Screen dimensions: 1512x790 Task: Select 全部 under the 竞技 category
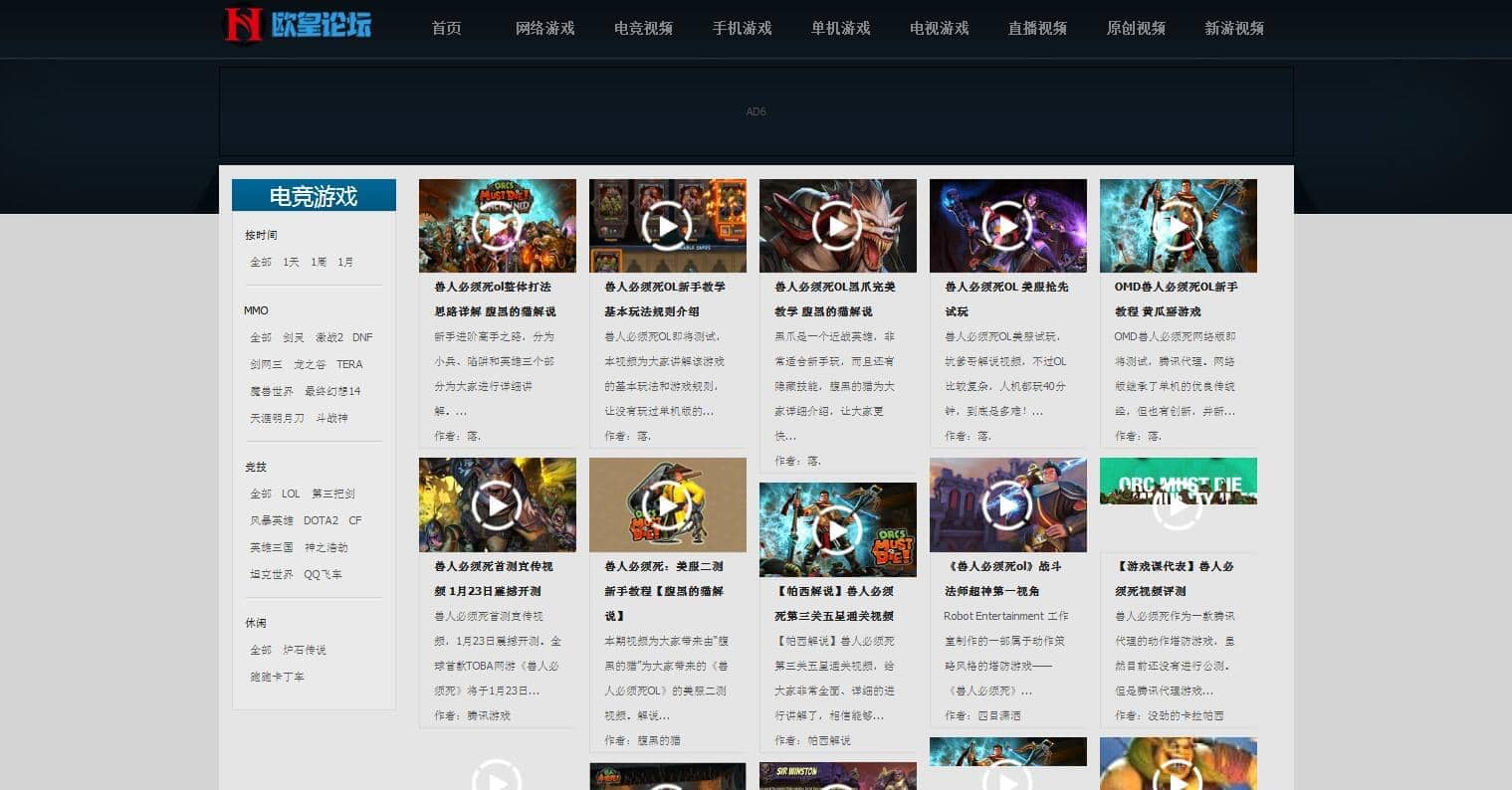tap(261, 494)
